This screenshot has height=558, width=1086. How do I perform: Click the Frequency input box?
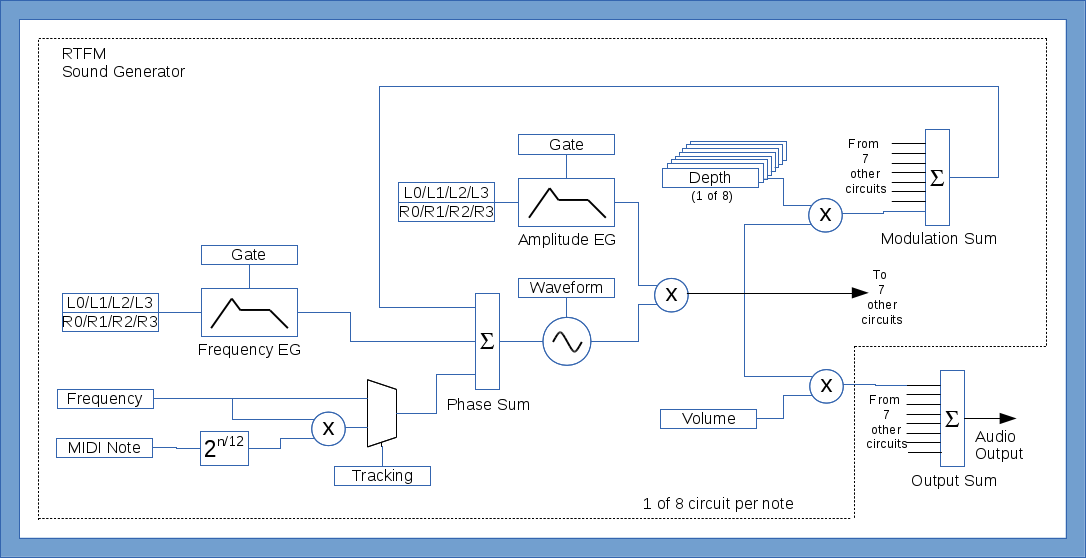click(105, 399)
